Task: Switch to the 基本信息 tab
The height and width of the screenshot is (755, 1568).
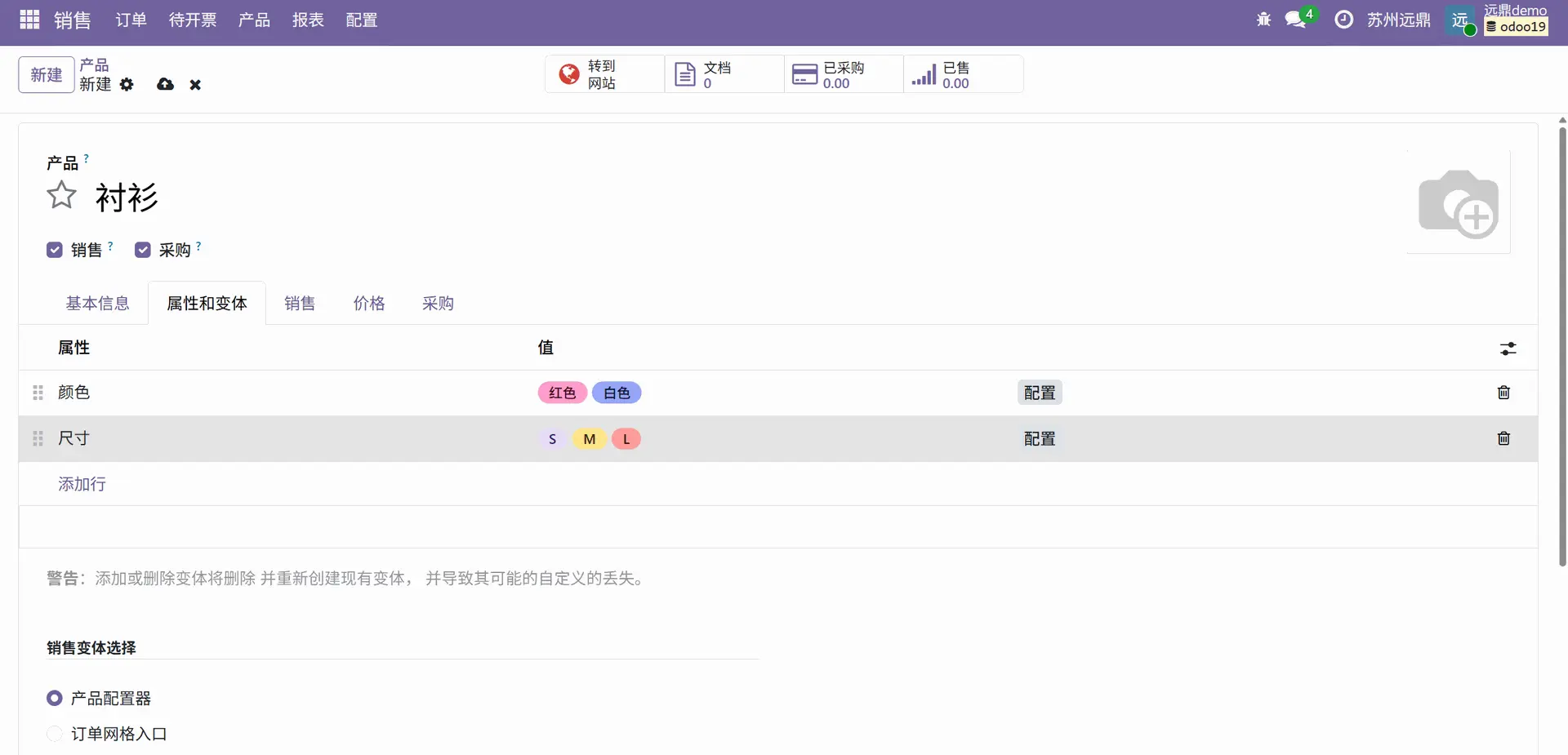Action: coord(97,304)
